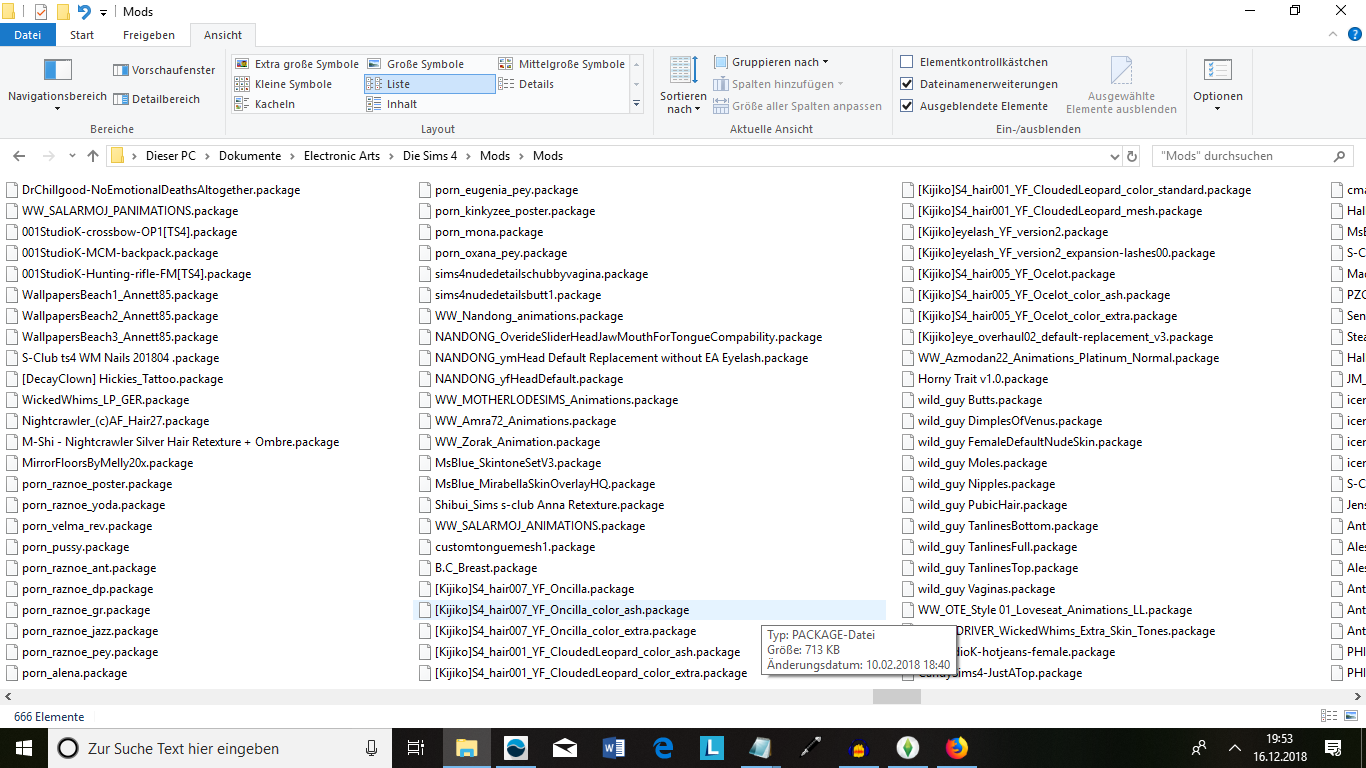Activate Cortana microphone
This screenshot has height=768, width=1366.
[371, 748]
